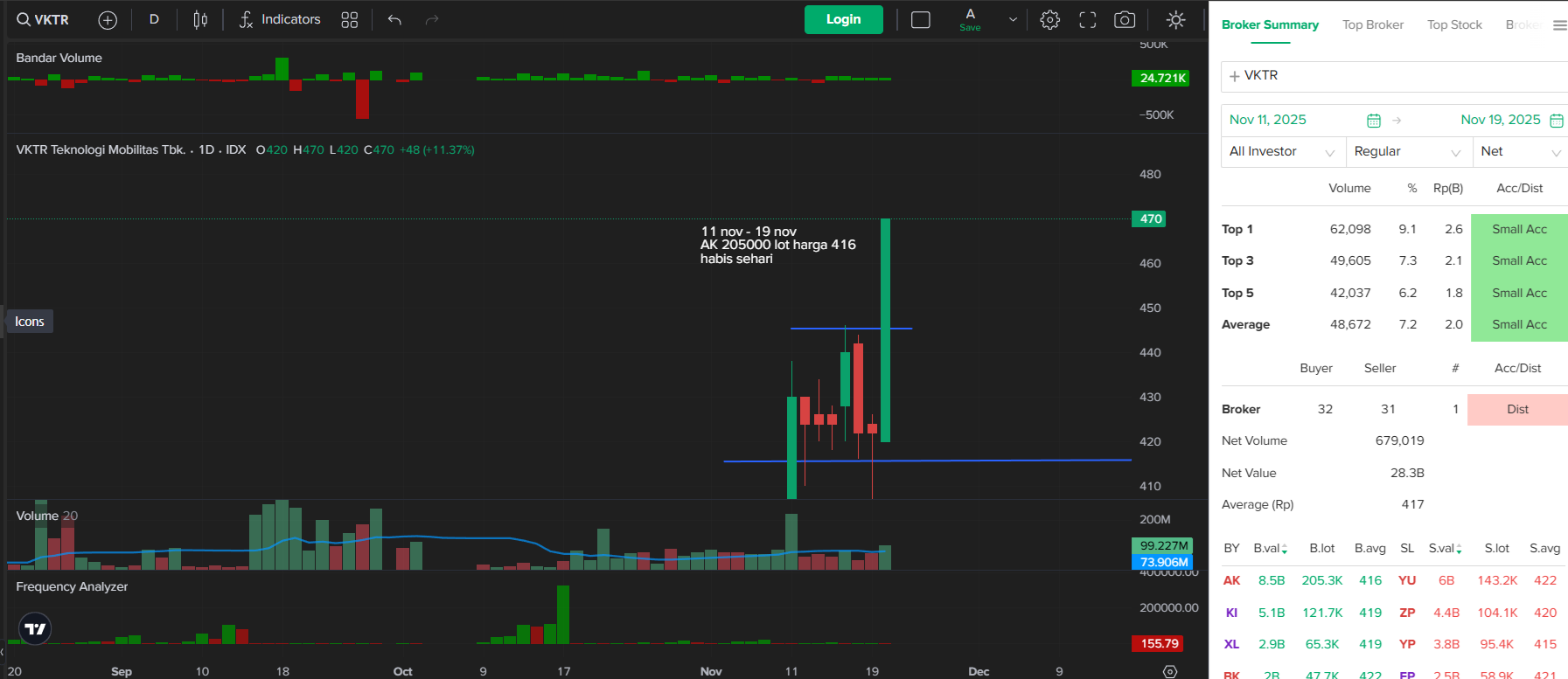Screen dimensions: 1568x679
Task: Open the VKTR symbol search
Action: click(43, 19)
